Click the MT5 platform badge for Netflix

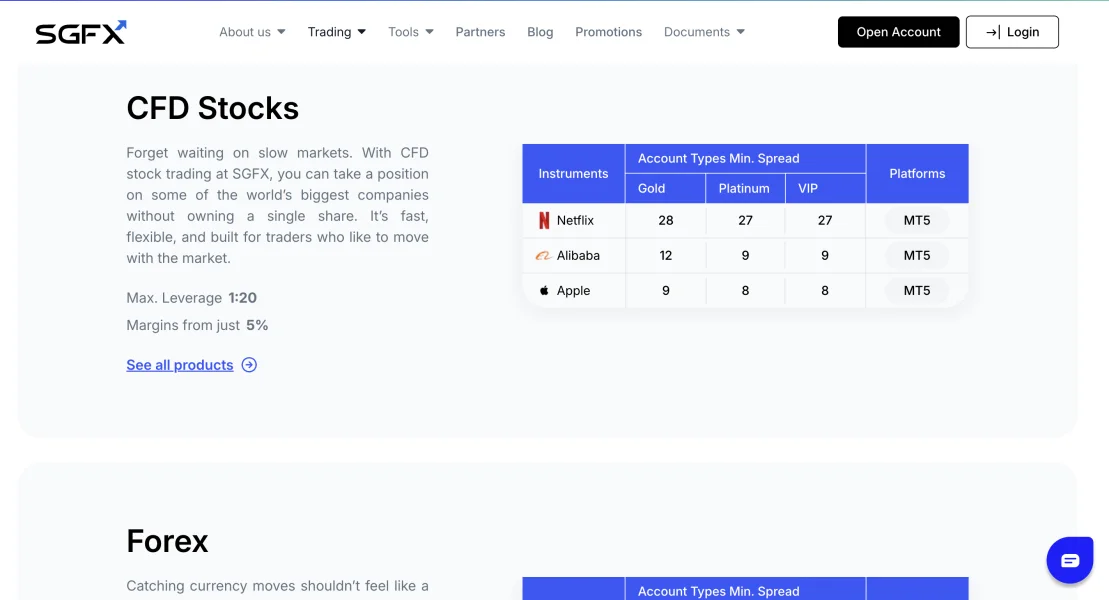tap(917, 221)
